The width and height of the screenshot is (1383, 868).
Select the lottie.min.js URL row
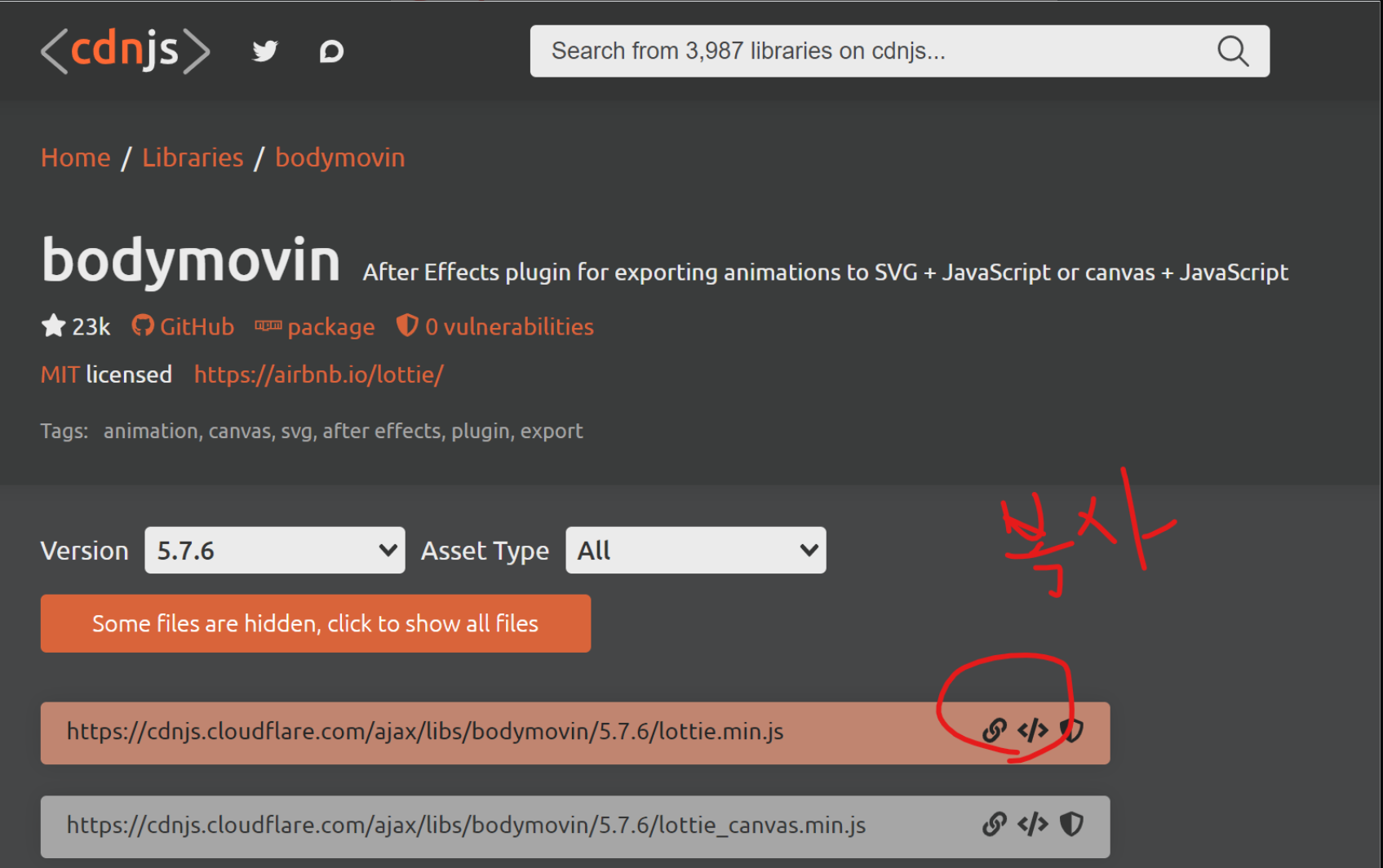pos(575,733)
